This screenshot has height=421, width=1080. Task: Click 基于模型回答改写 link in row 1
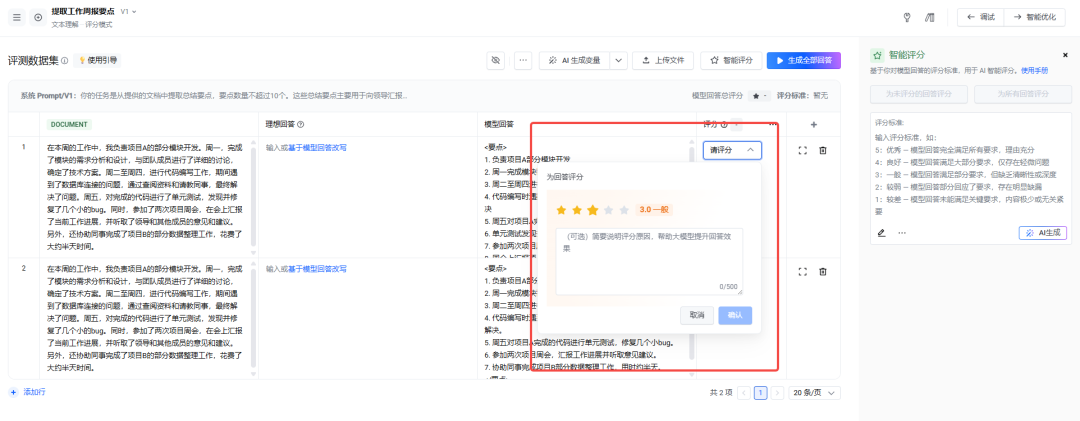[317, 147]
